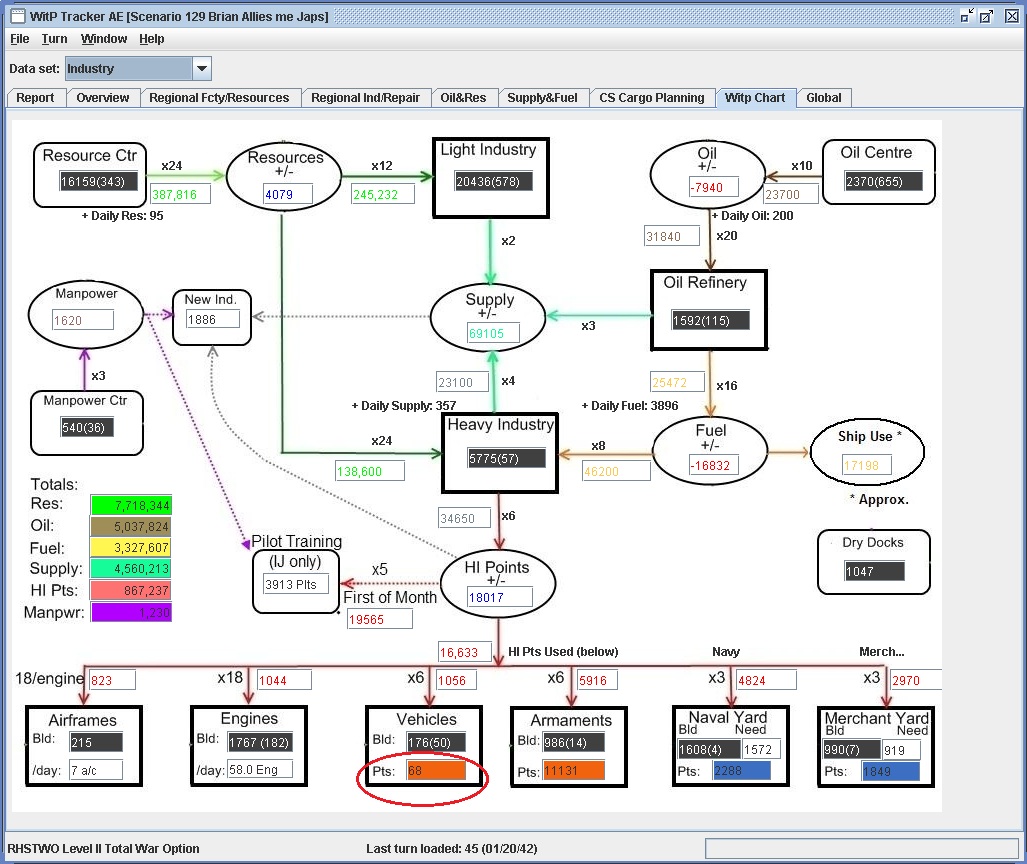The width and height of the screenshot is (1027, 864).
Task: Click the green Res total swatch
Action: (x=131, y=505)
